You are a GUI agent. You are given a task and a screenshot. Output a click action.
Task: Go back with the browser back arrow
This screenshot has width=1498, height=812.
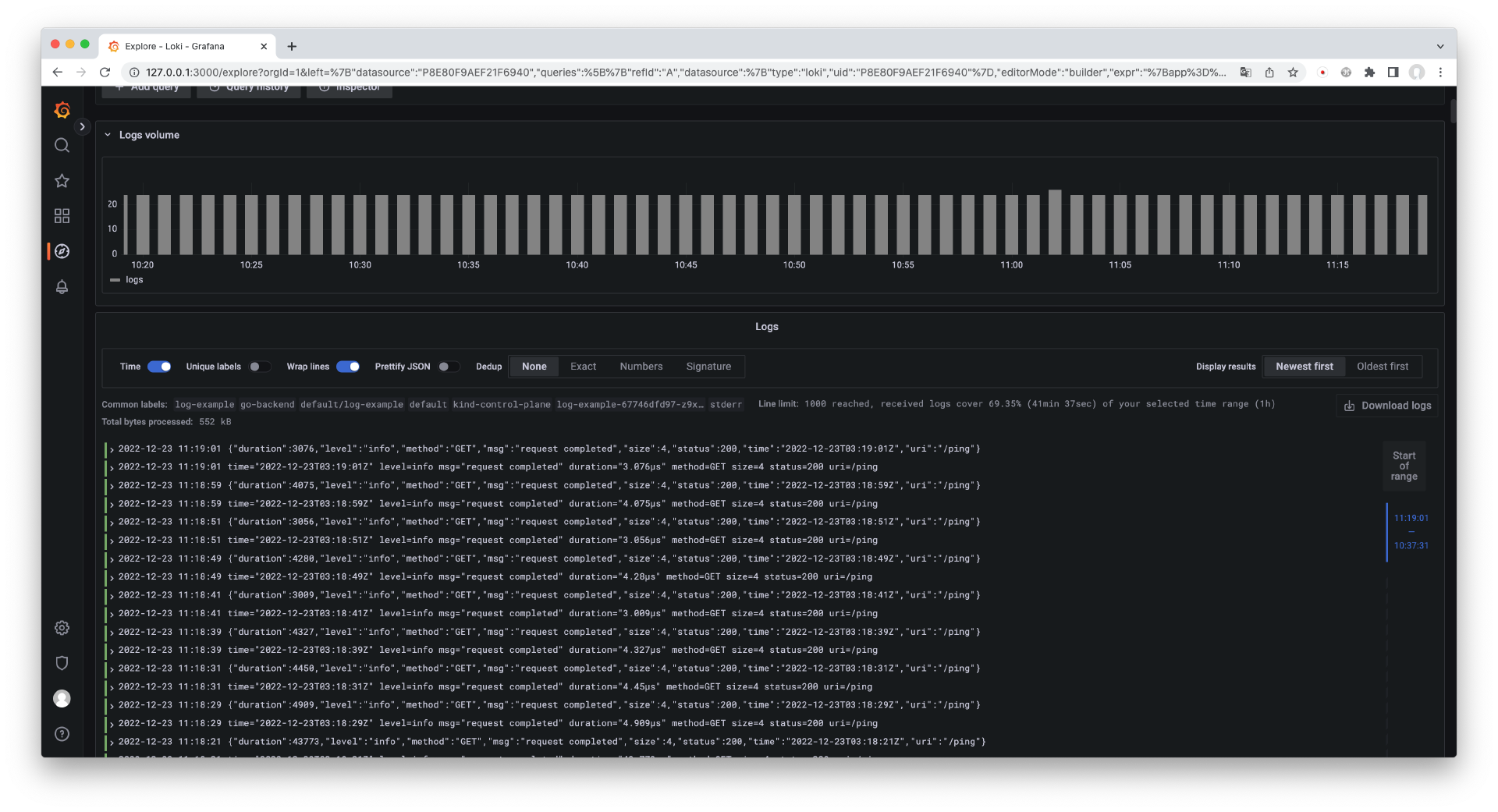57,72
